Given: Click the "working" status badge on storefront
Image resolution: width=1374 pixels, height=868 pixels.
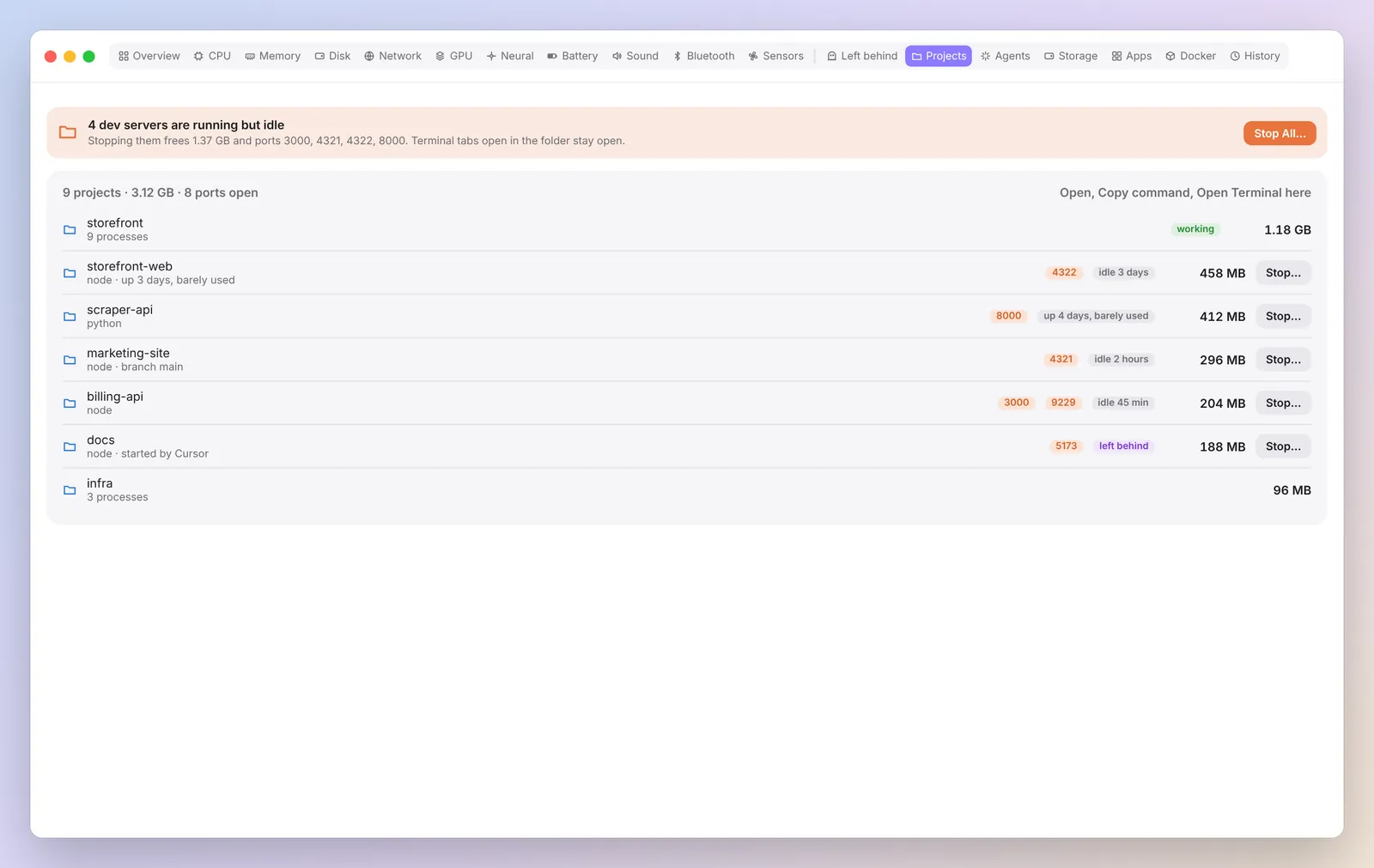Looking at the screenshot, I should coord(1195,229).
